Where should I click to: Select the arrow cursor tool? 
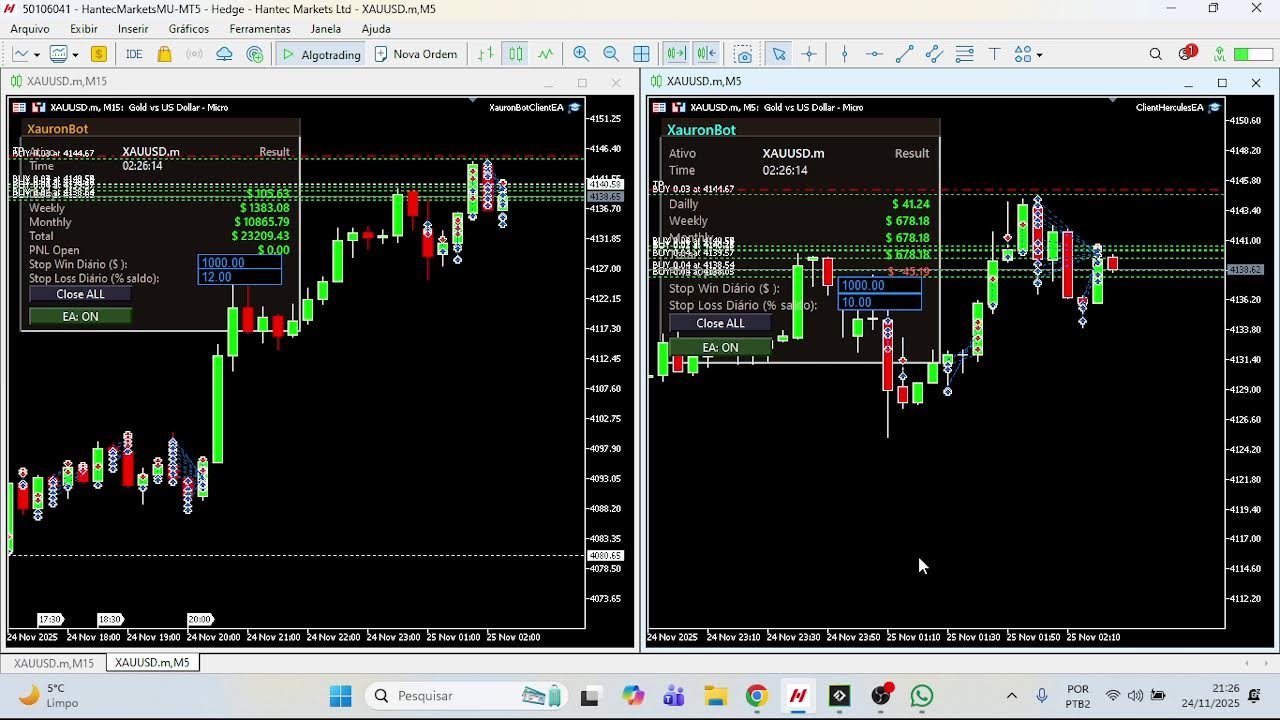(x=779, y=54)
